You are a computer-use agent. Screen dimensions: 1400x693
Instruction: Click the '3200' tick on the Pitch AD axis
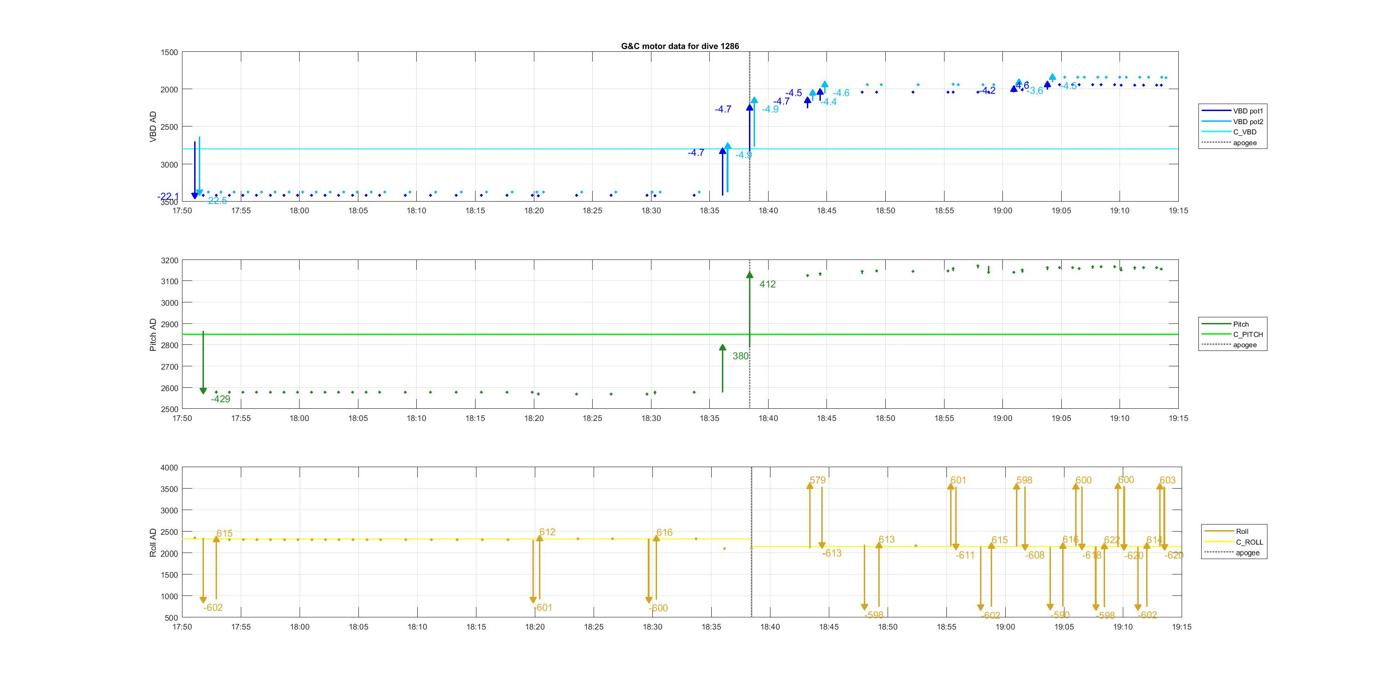click(170, 260)
